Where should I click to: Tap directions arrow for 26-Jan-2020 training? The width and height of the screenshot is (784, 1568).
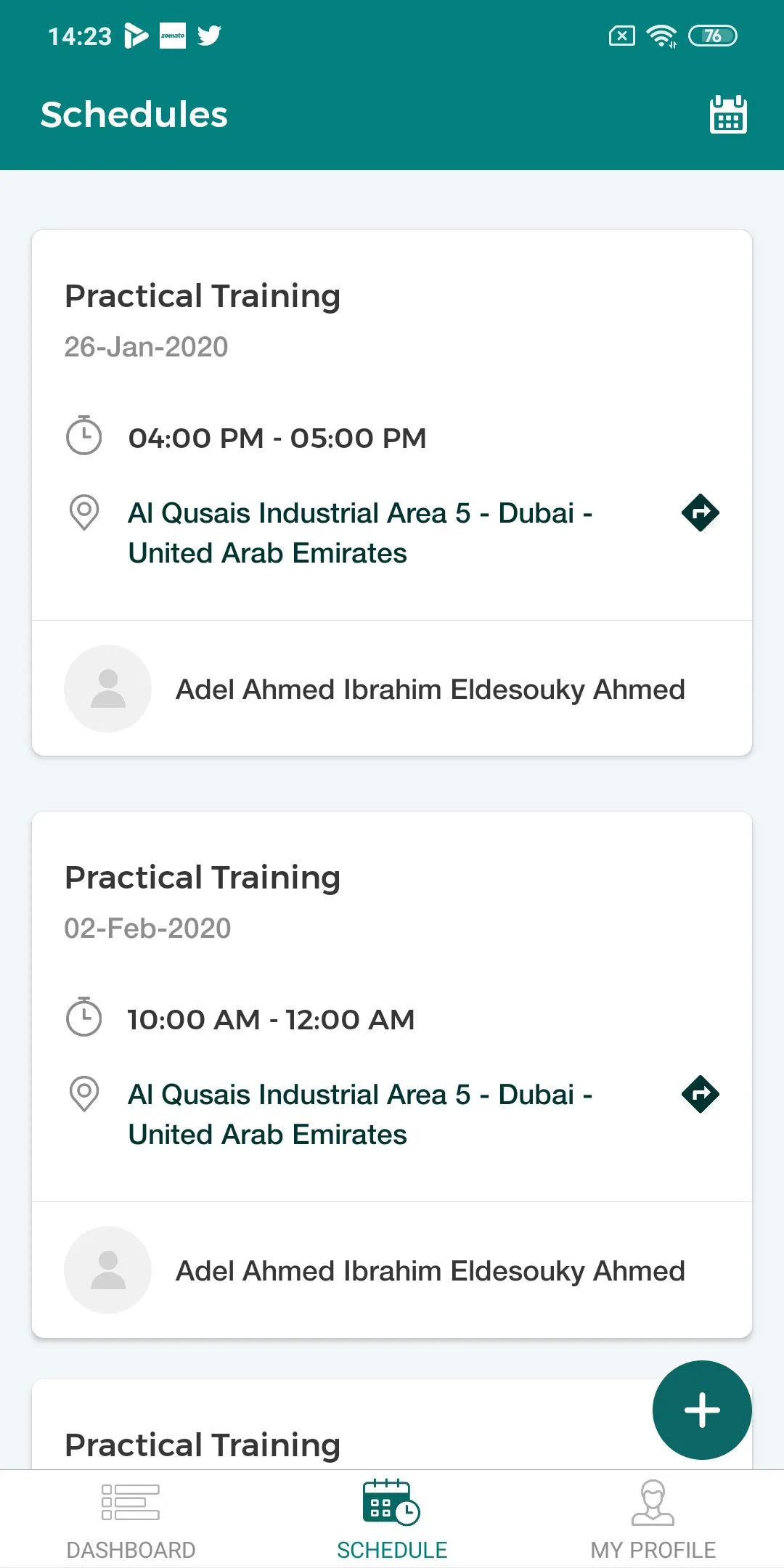pos(701,513)
